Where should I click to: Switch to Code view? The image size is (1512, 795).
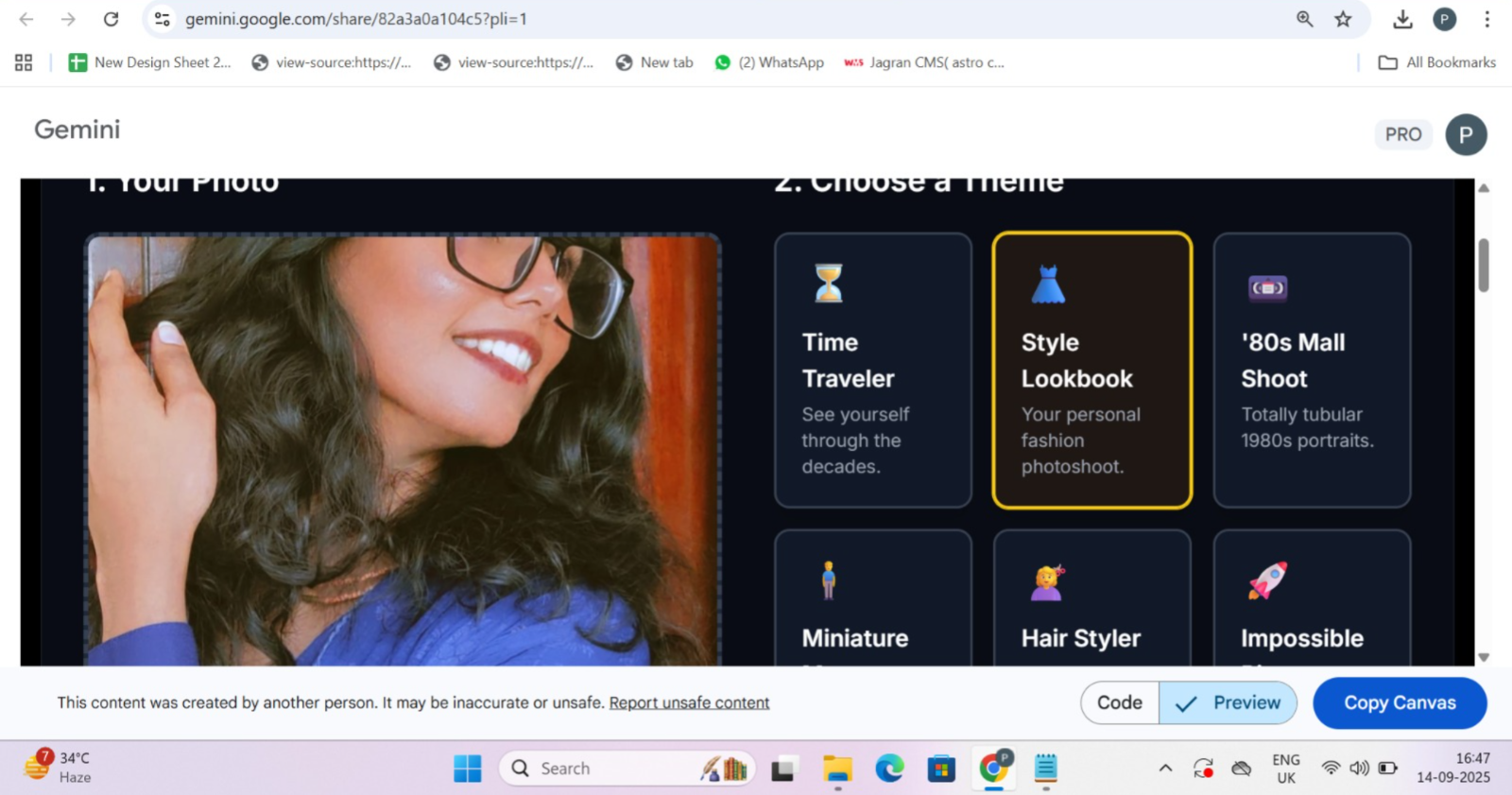1120,702
